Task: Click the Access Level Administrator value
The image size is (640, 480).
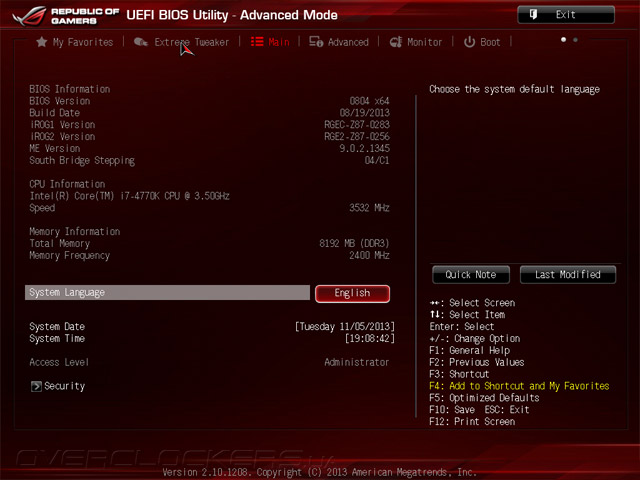Action: coord(357,362)
